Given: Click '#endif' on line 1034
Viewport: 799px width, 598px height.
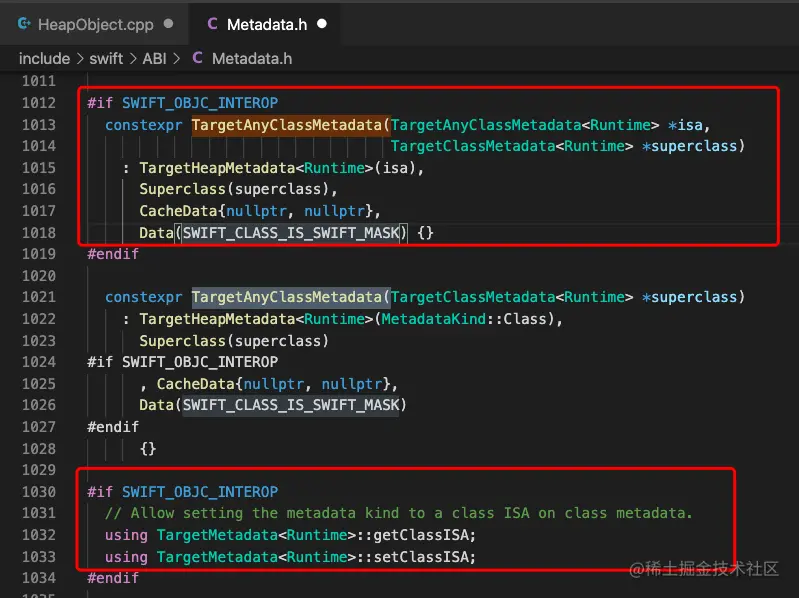Looking at the screenshot, I should pyautogui.click(x=113, y=578).
